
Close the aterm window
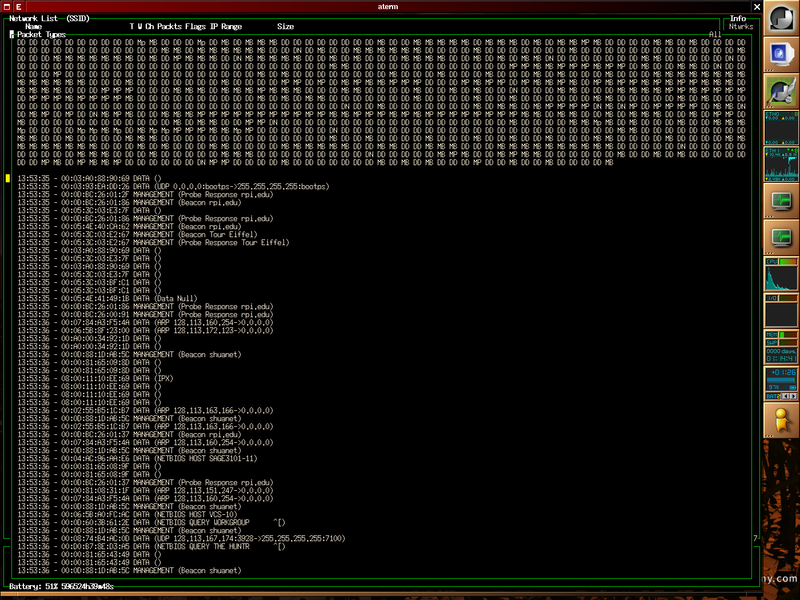tap(757, 7)
